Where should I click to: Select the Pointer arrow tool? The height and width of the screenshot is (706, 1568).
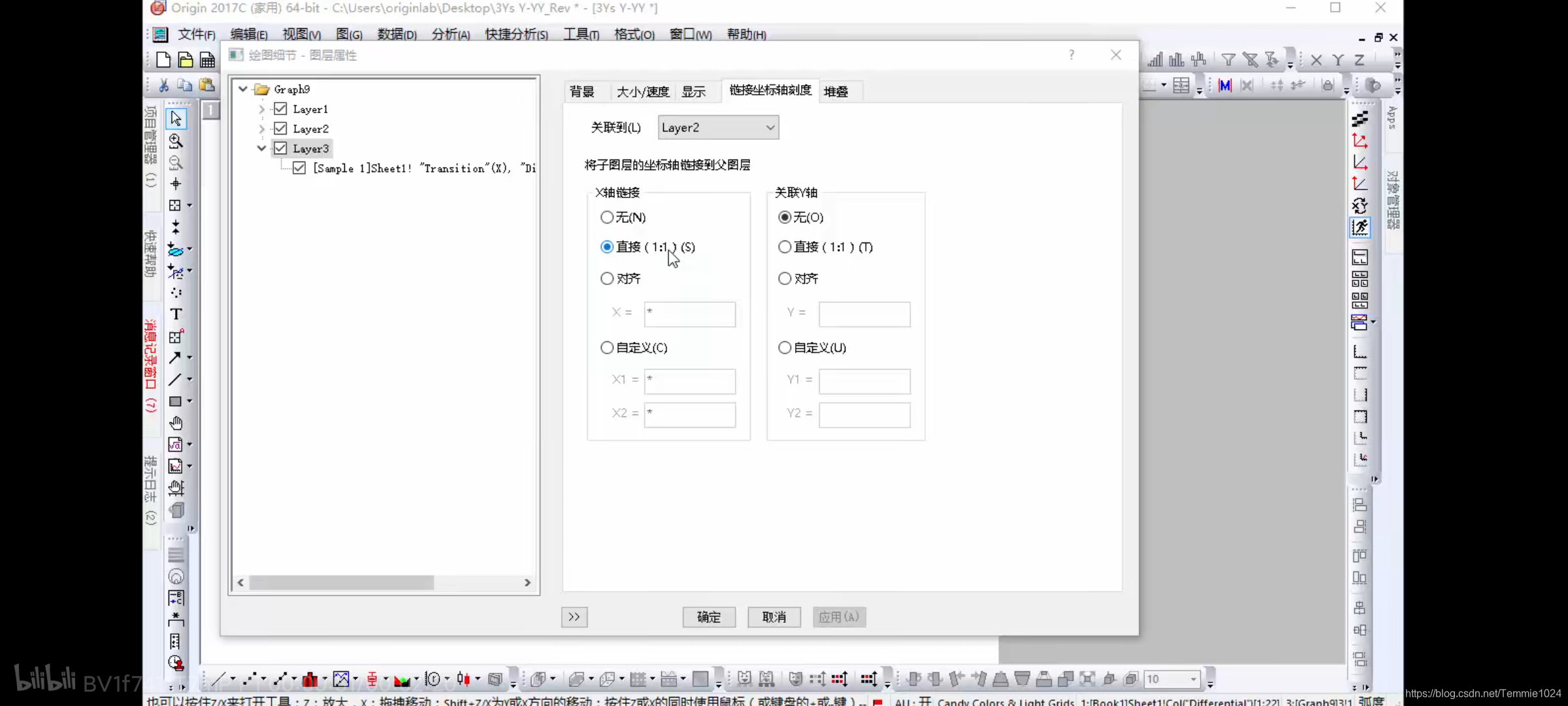(176, 119)
